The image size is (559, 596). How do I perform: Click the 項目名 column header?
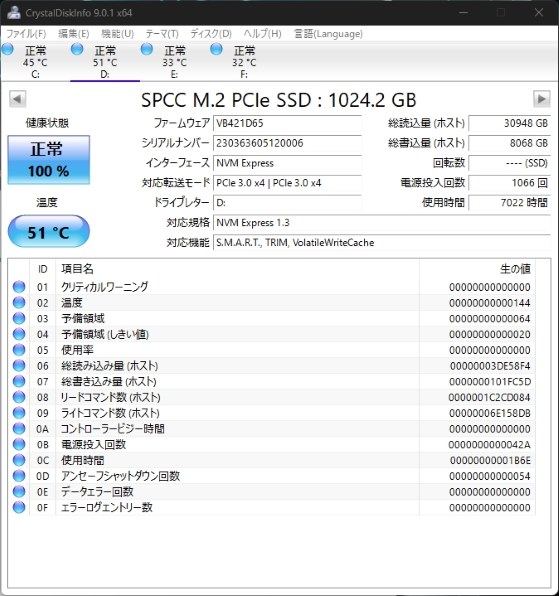coord(238,269)
